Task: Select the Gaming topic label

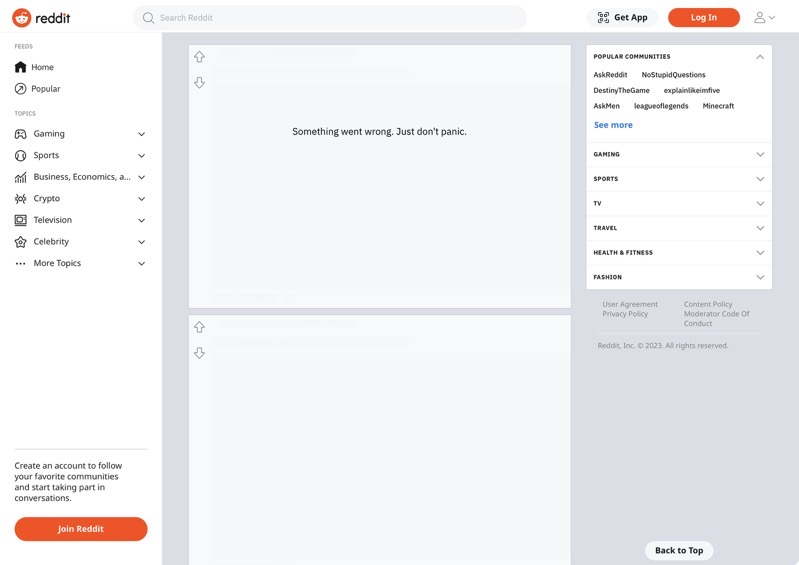Action: (x=49, y=134)
